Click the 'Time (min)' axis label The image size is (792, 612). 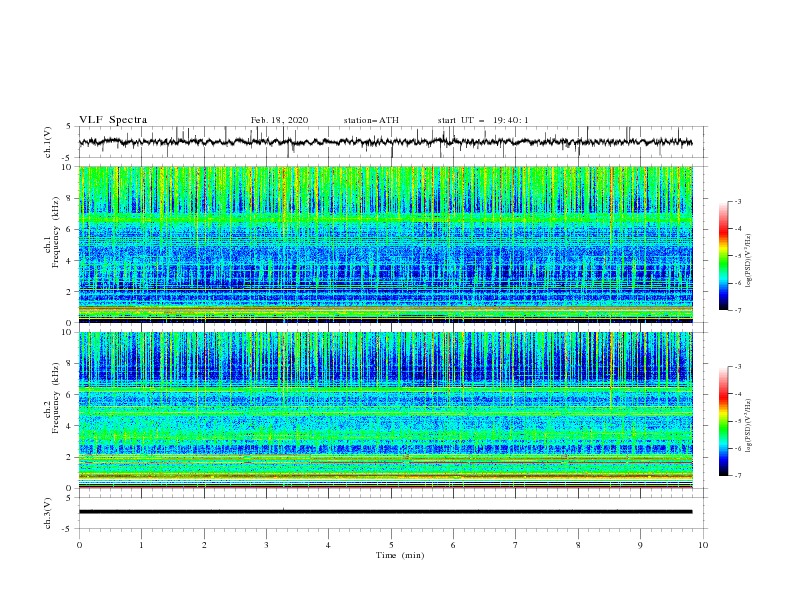[400, 555]
